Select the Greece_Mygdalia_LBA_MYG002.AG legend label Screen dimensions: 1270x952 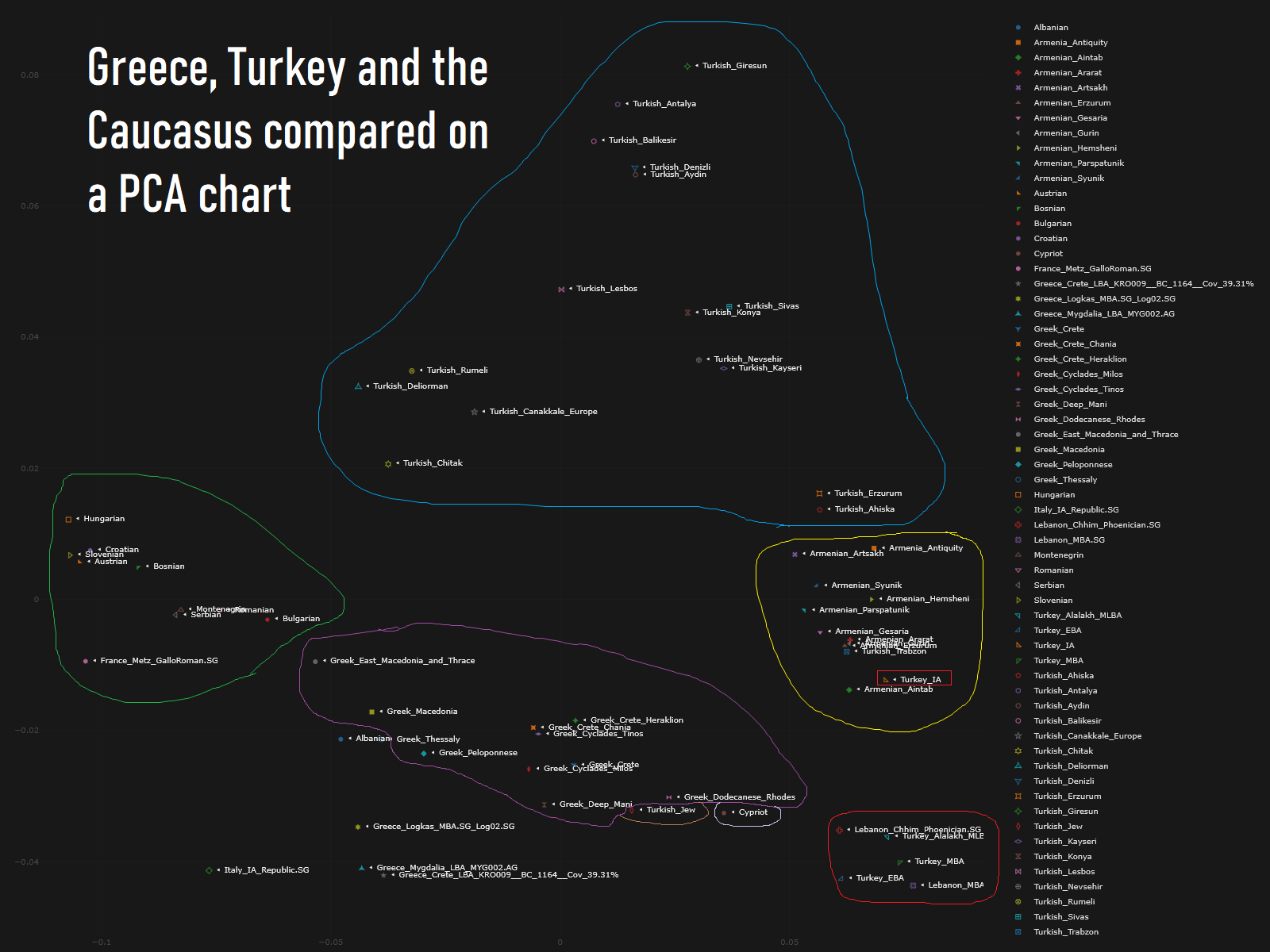click(1104, 314)
